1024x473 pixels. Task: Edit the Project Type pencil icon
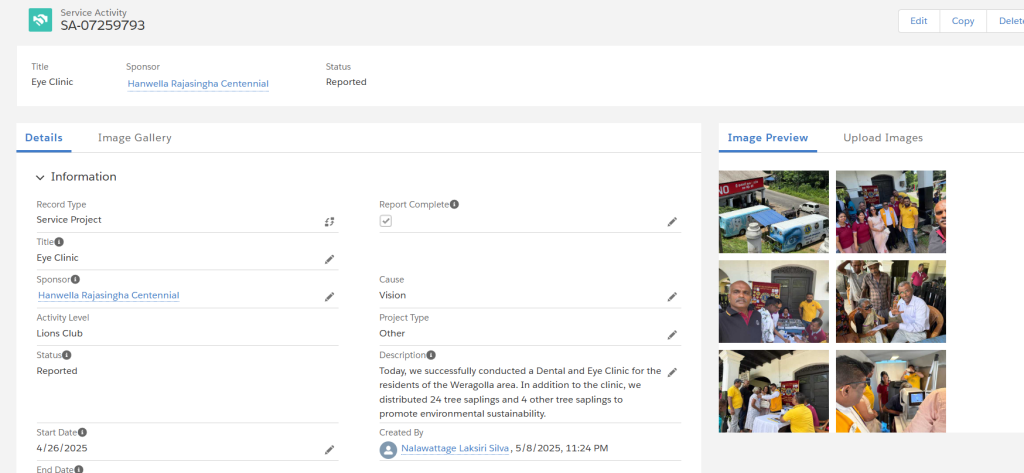pos(672,334)
